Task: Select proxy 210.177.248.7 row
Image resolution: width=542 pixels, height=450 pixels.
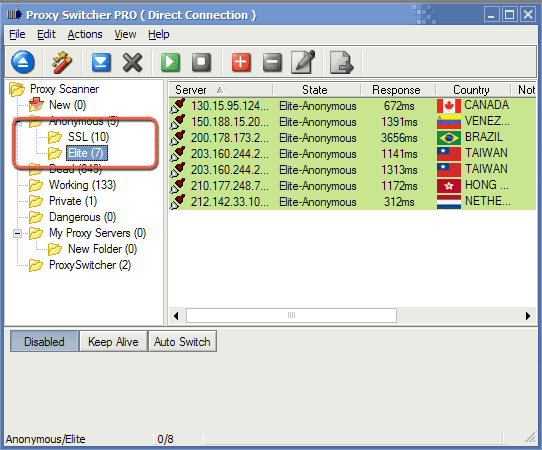Action: (x=352, y=186)
